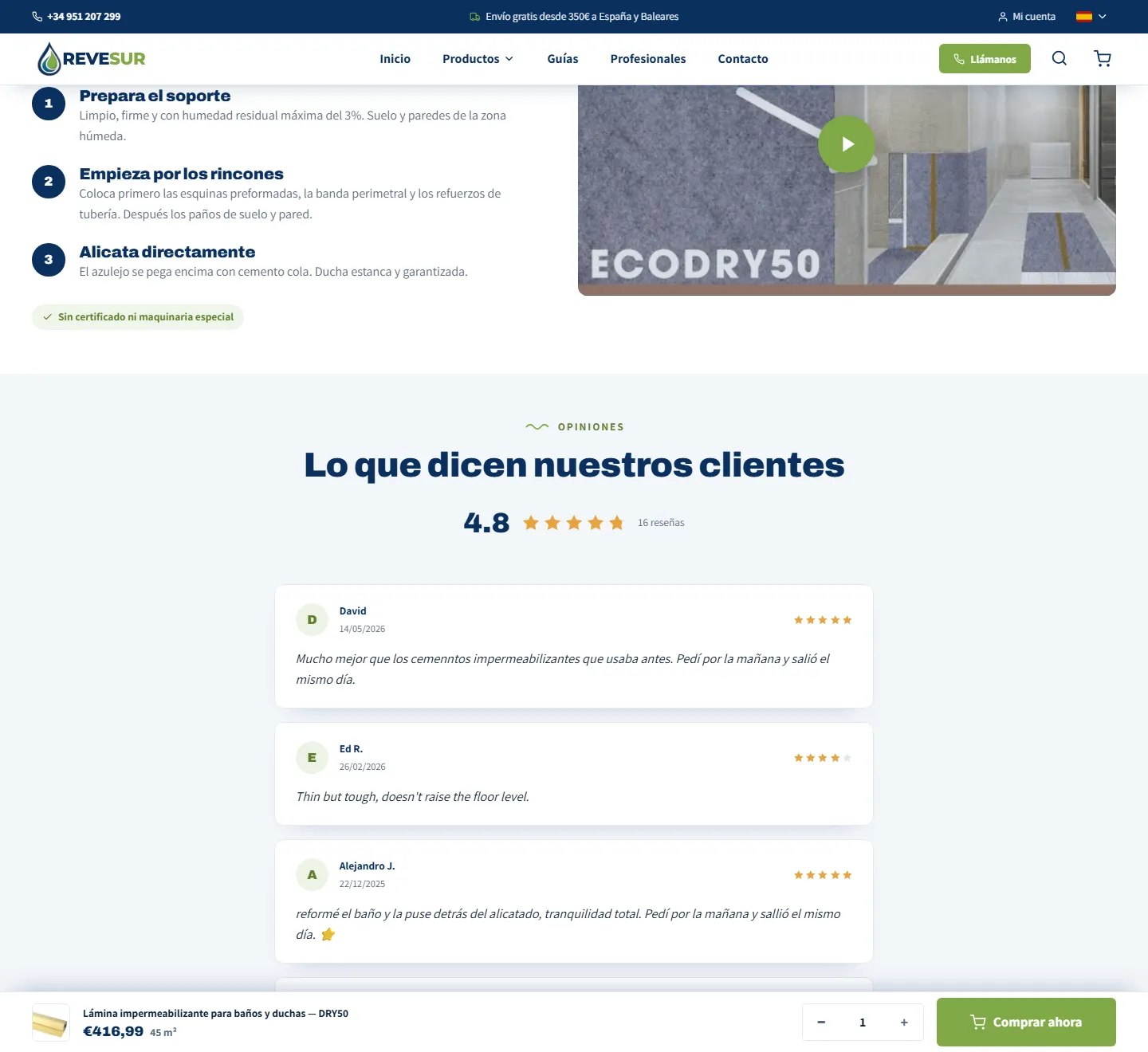This screenshot has height=1052, width=1148.
Task: Go to Inicio menu item
Action: click(x=395, y=59)
